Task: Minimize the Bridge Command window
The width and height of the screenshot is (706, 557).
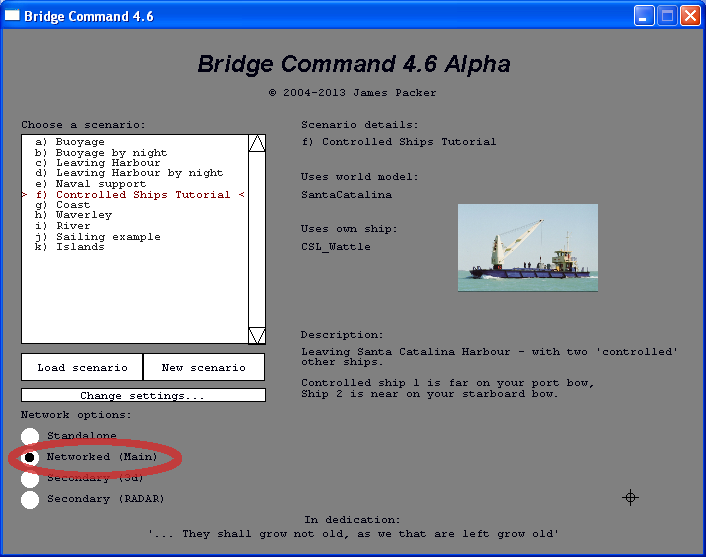Action: click(x=644, y=16)
